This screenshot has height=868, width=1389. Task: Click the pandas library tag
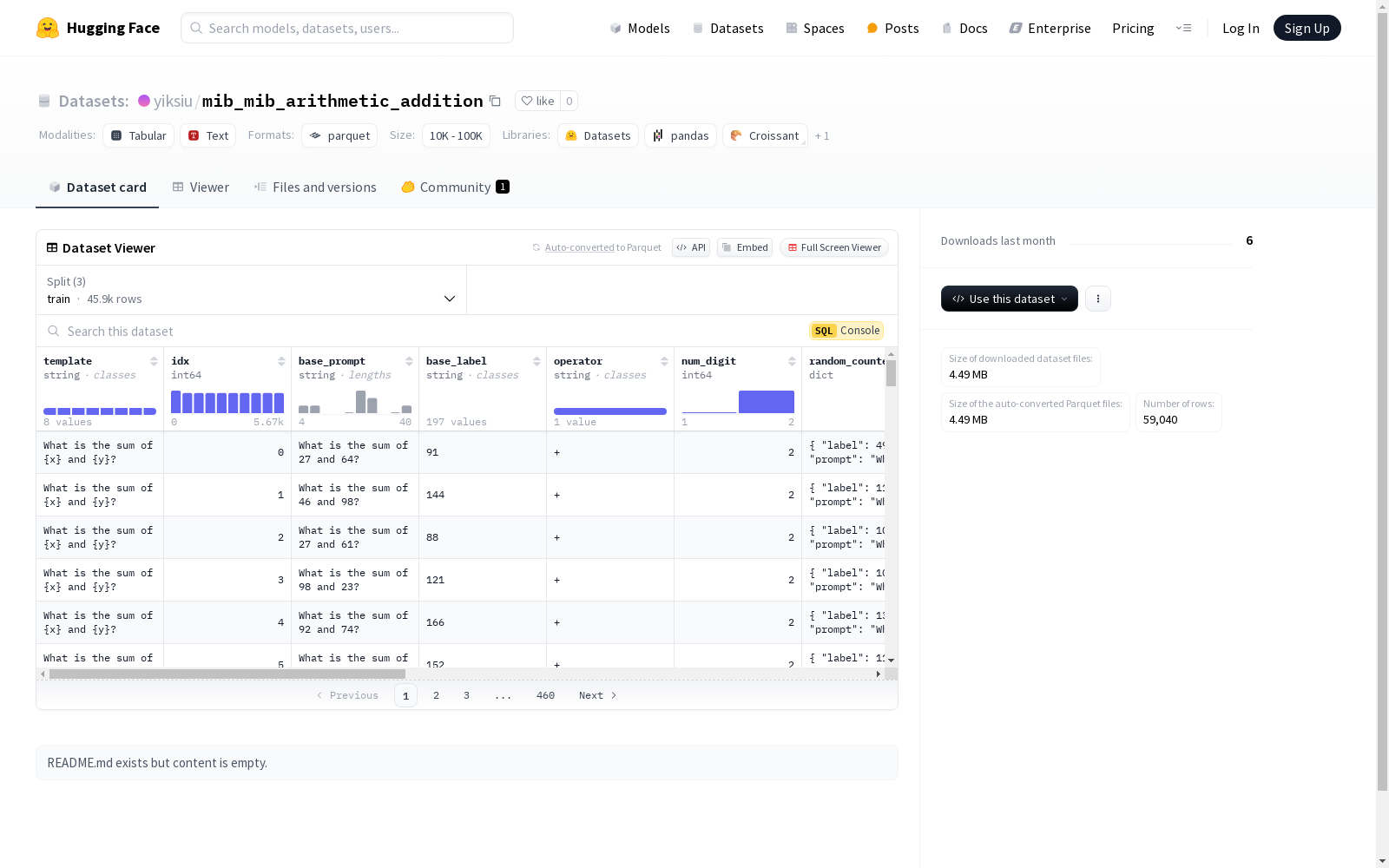[681, 135]
